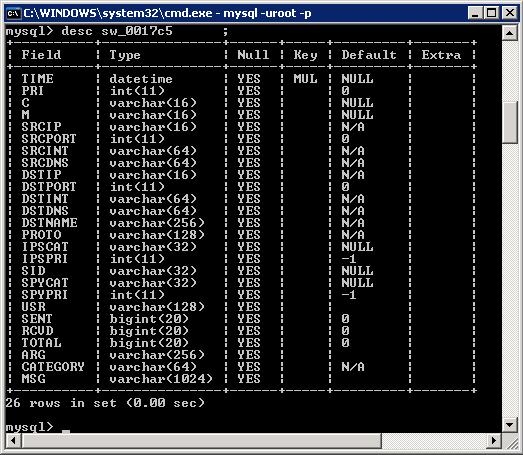Click the 'SRCINT' field name

coord(45,151)
